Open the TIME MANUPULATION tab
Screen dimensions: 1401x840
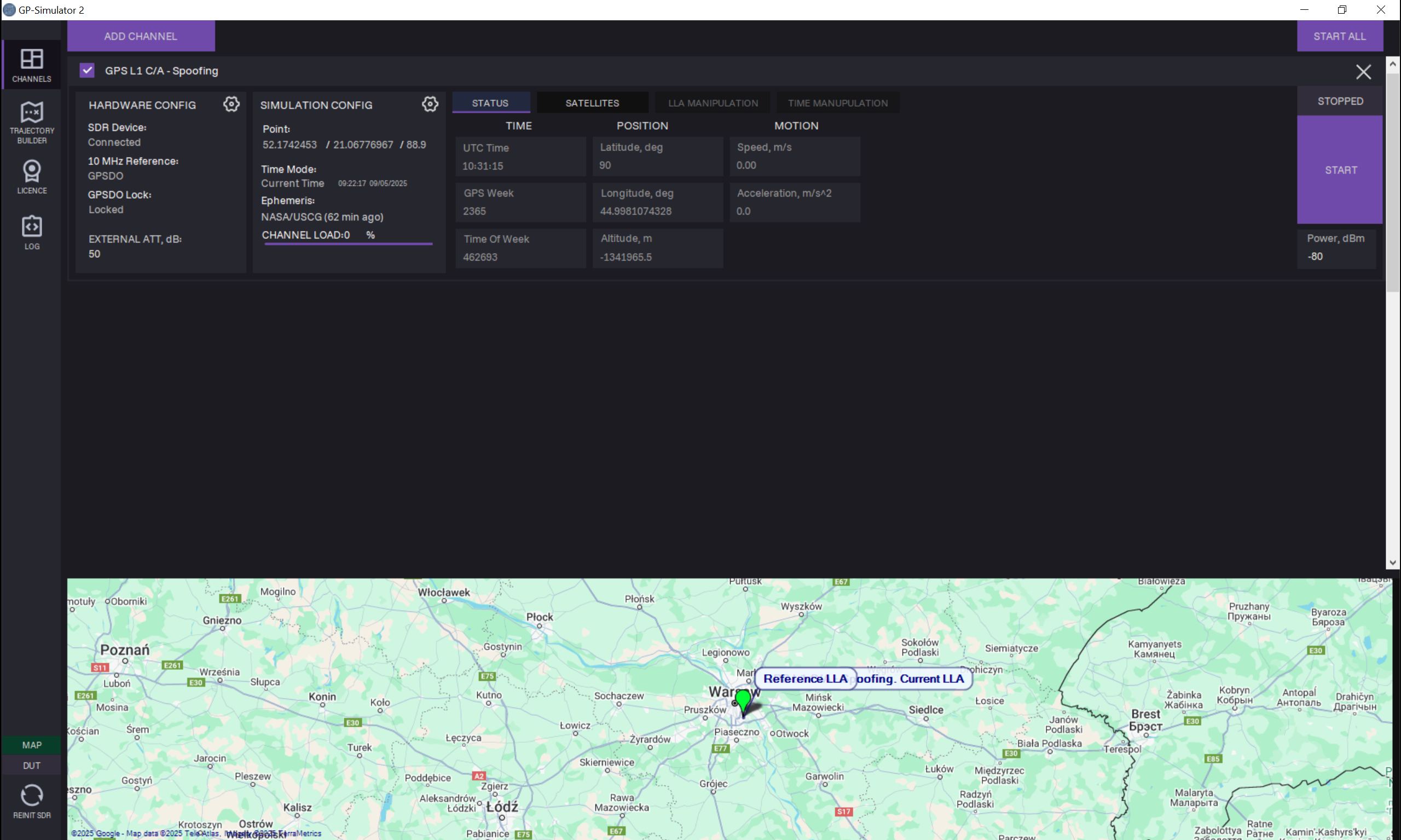838,102
